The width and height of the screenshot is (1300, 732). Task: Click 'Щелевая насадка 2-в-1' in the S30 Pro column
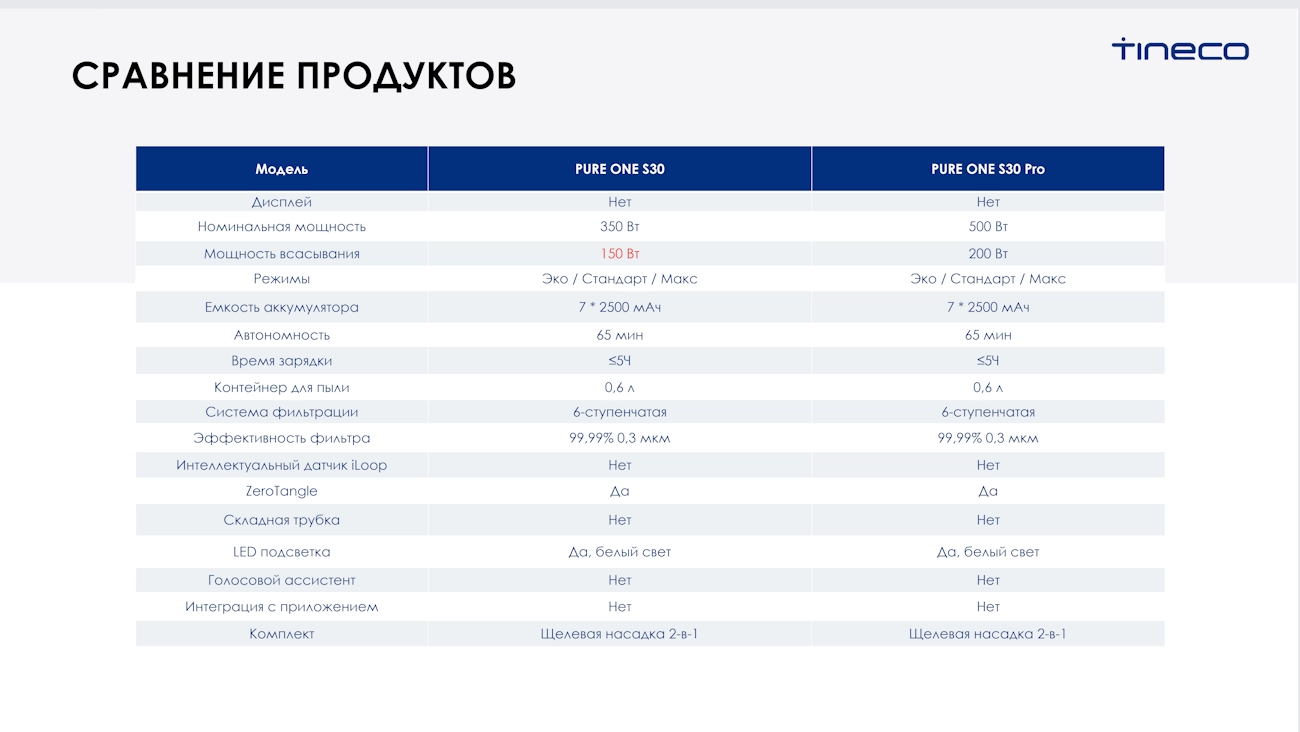988,634
